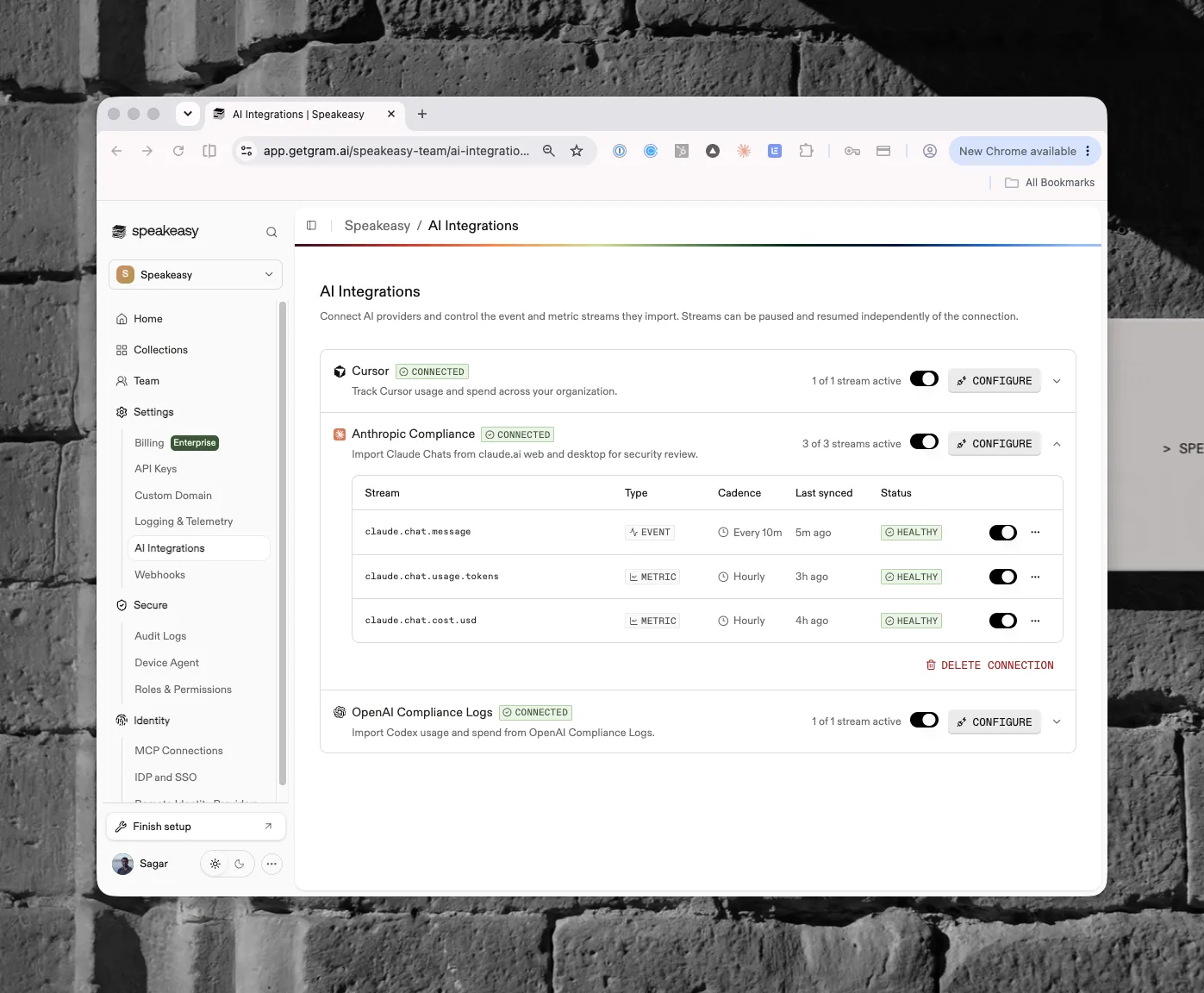
Task: Open API Keys settings page
Action: (155, 469)
